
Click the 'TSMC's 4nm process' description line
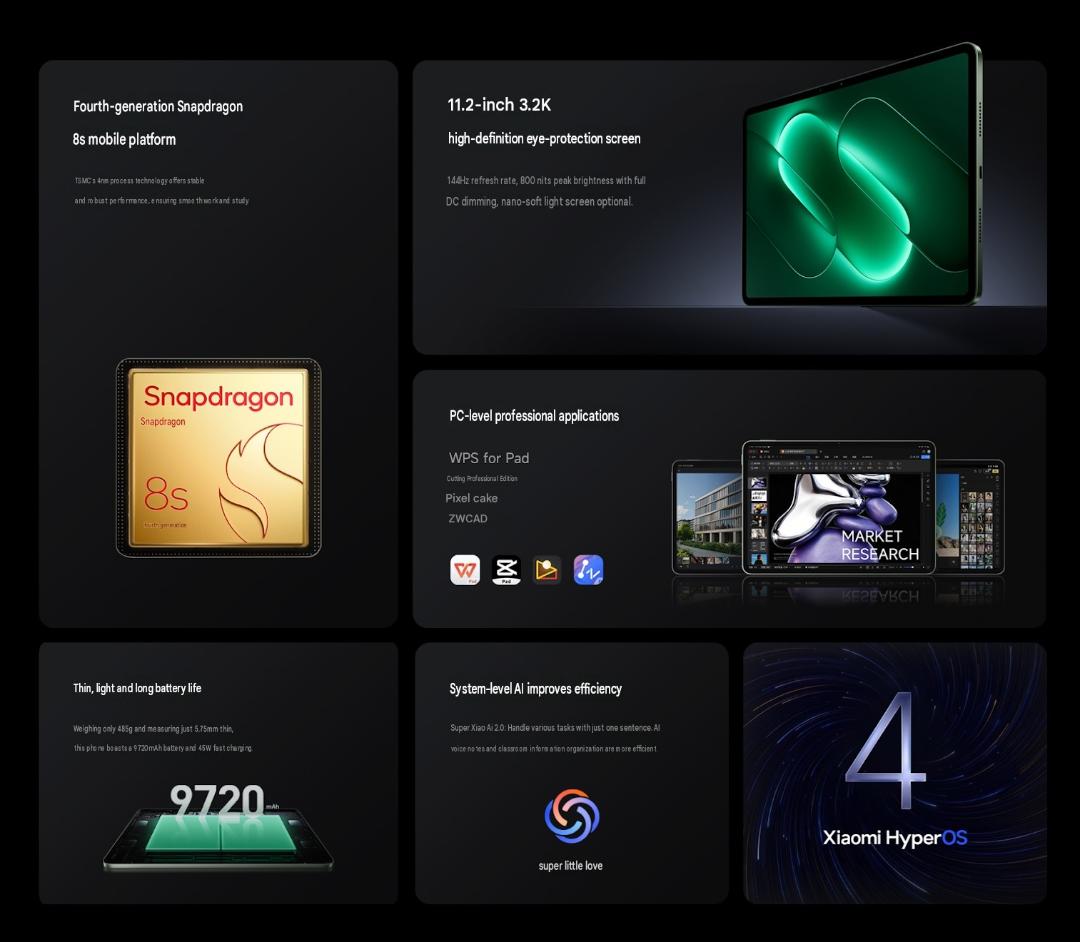(x=139, y=180)
